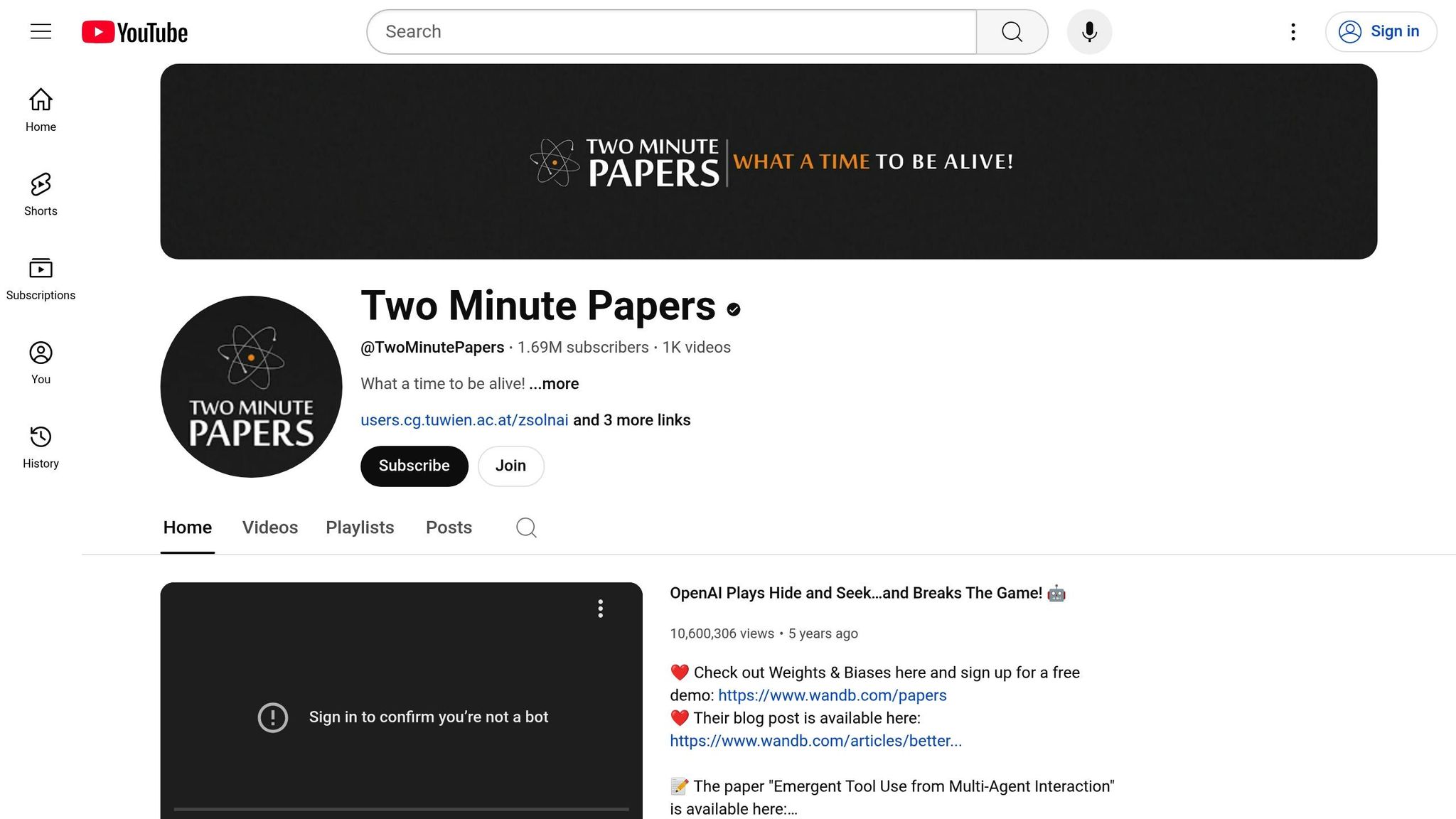Click into the Search input field
The width and height of the screenshot is (1456, 819).
coord(671,32)
